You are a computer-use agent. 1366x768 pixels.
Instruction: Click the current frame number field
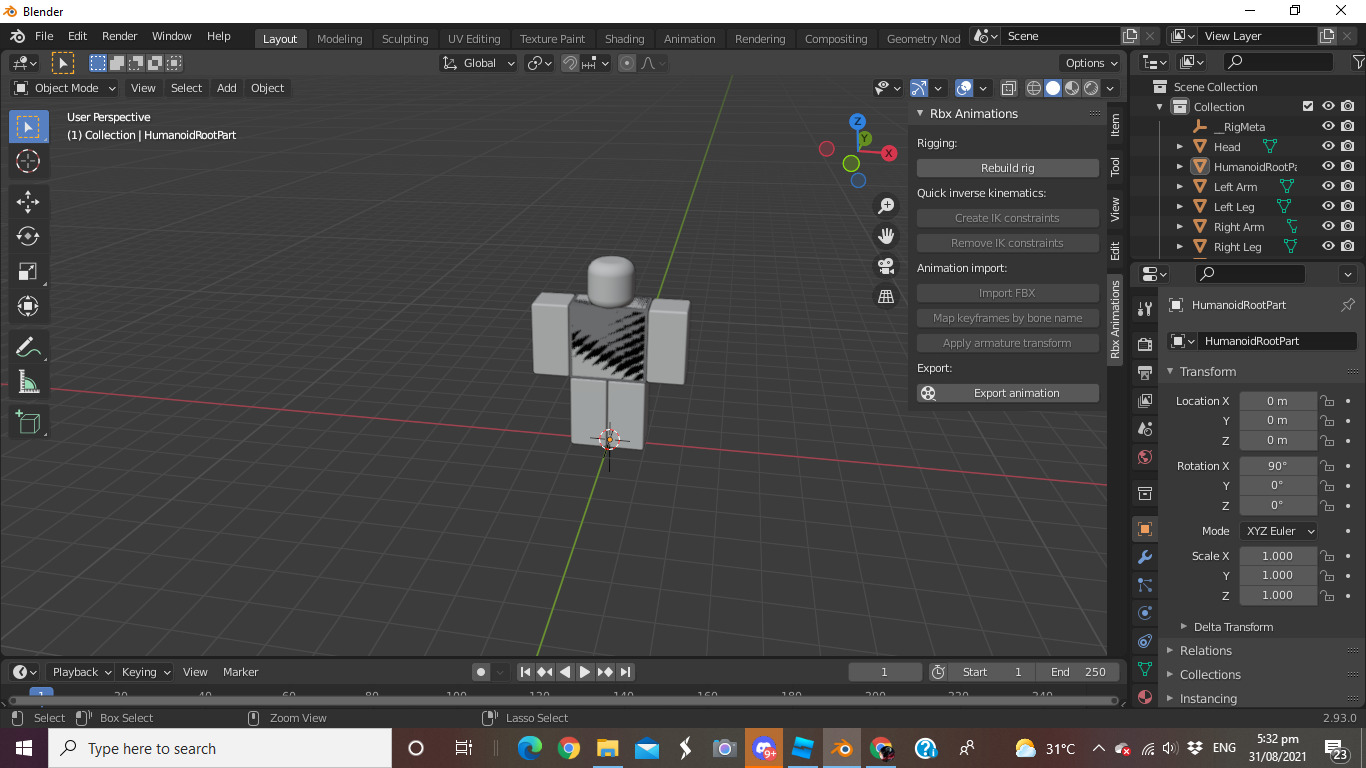[885, 672]
